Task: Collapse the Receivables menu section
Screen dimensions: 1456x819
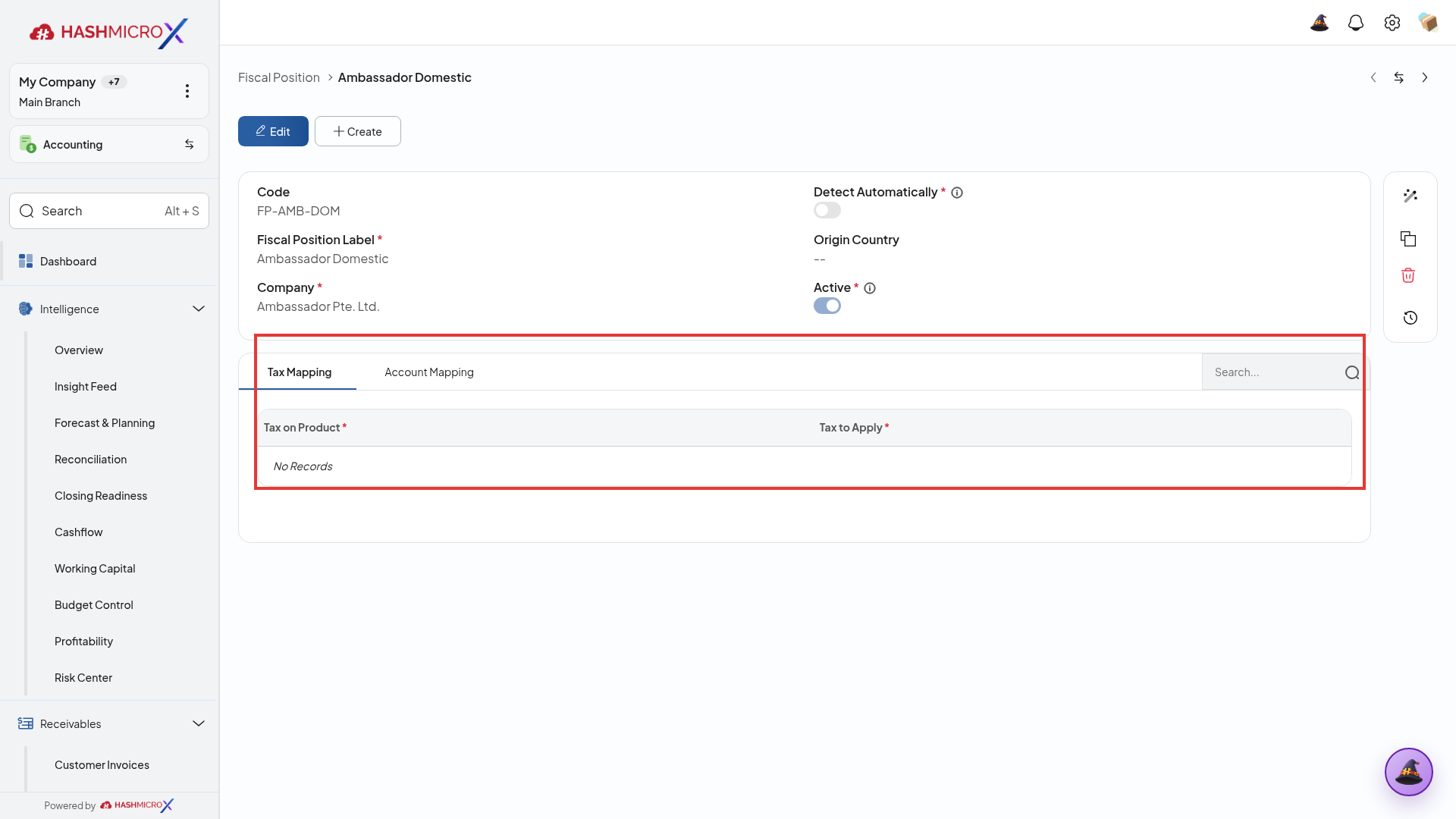Action: [199, 723]
